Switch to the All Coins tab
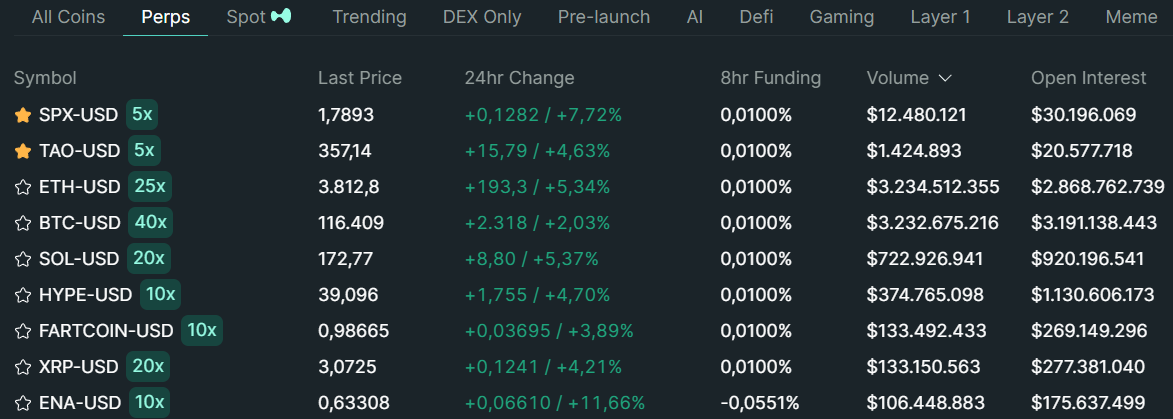Viewport: 1173px width, 419px height. (69, 17)
